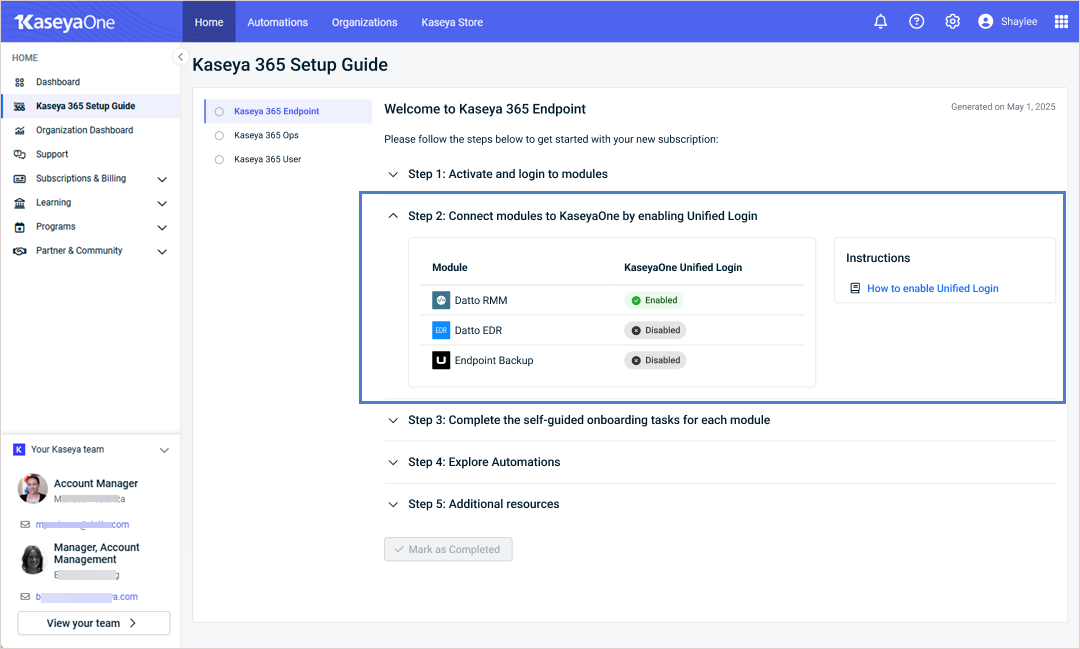Viewport: 1080px width, 649px height.
Task: Switch to the Automations tab
Action: tap(277, 22)
